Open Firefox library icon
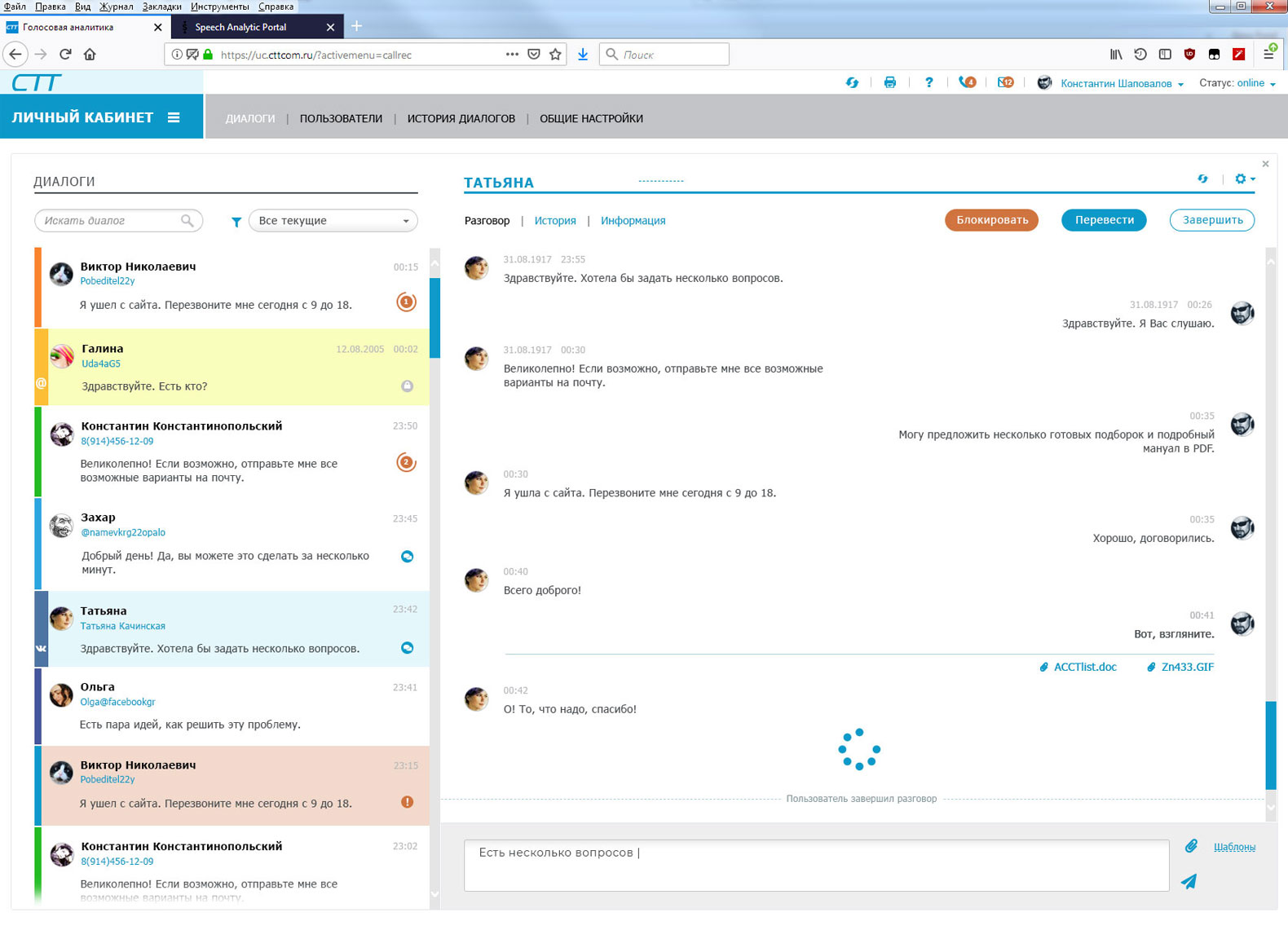This screenshot has height=930, width=1288. pos(1116,55)
